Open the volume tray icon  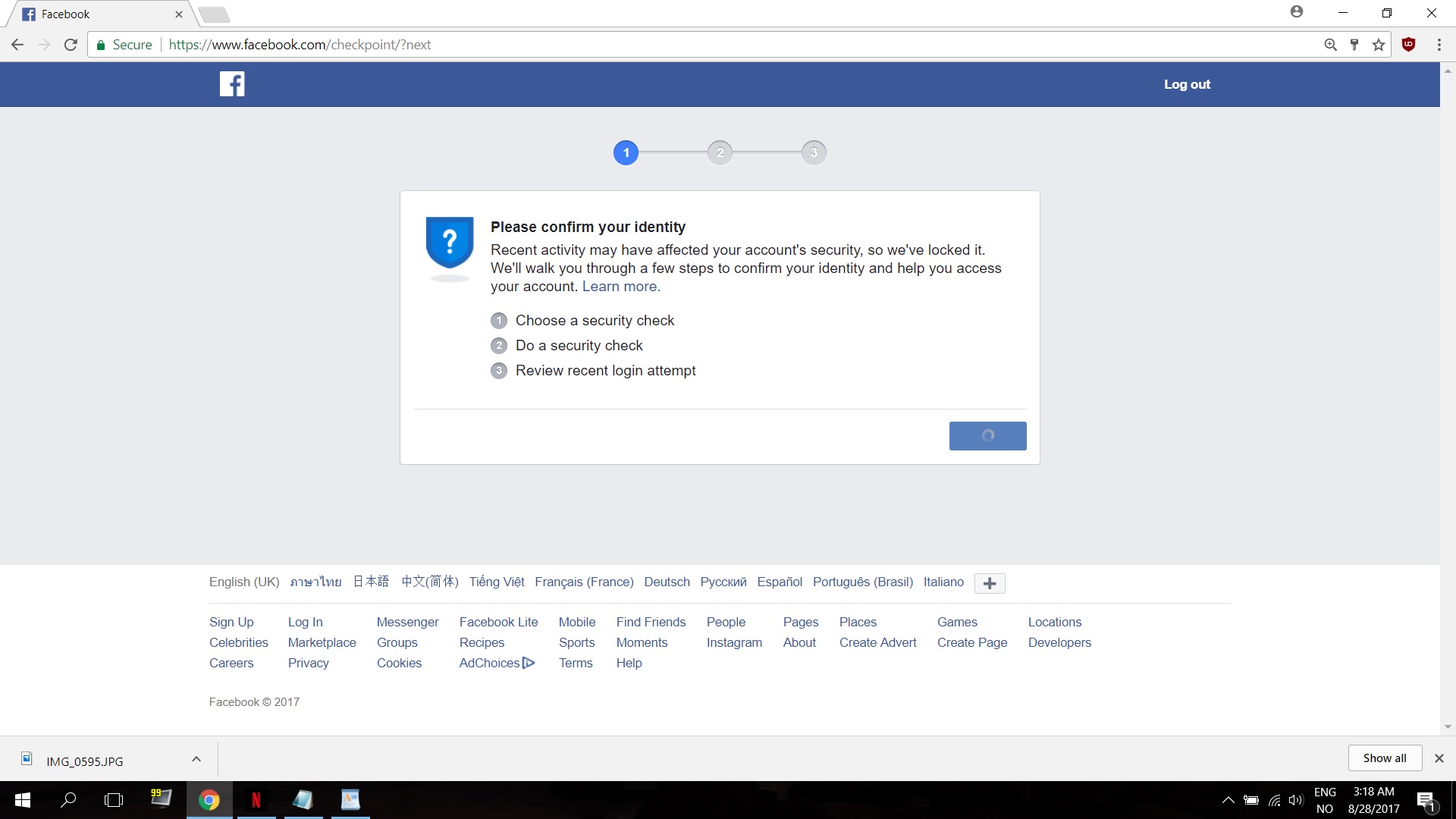coord(1296,800)
